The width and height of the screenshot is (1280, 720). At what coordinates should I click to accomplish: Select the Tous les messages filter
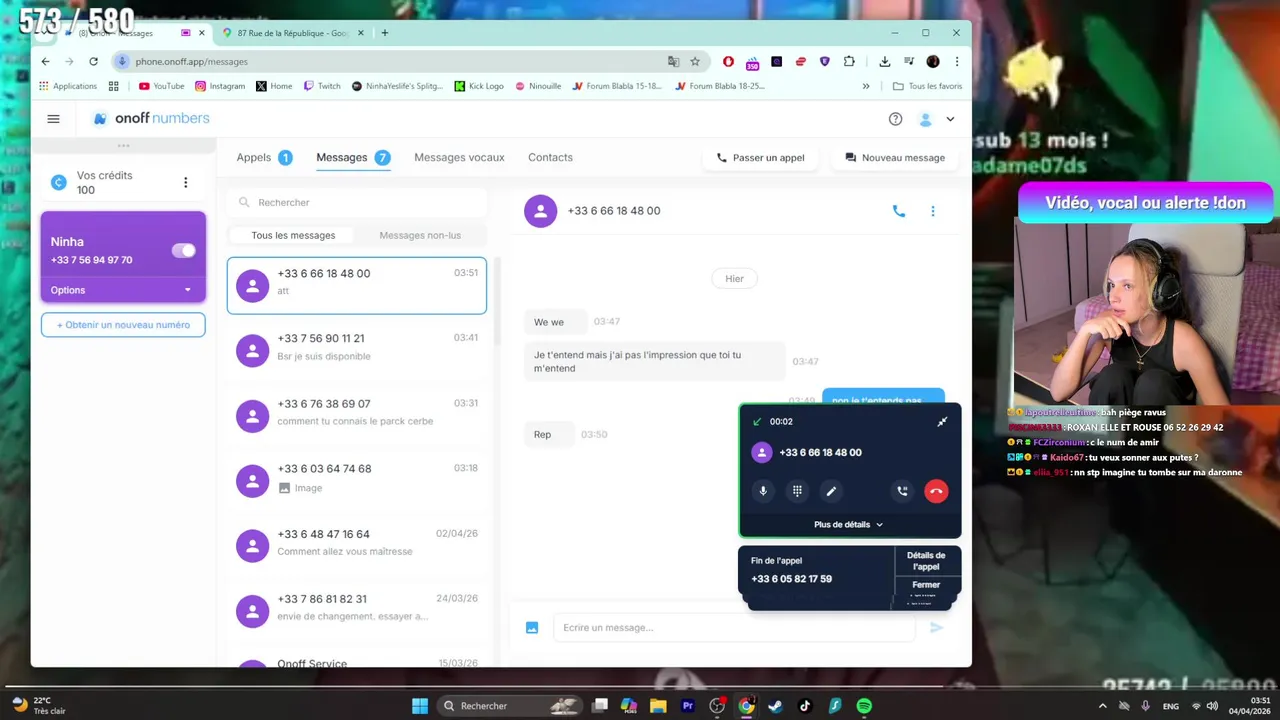[x=293, y=236]
